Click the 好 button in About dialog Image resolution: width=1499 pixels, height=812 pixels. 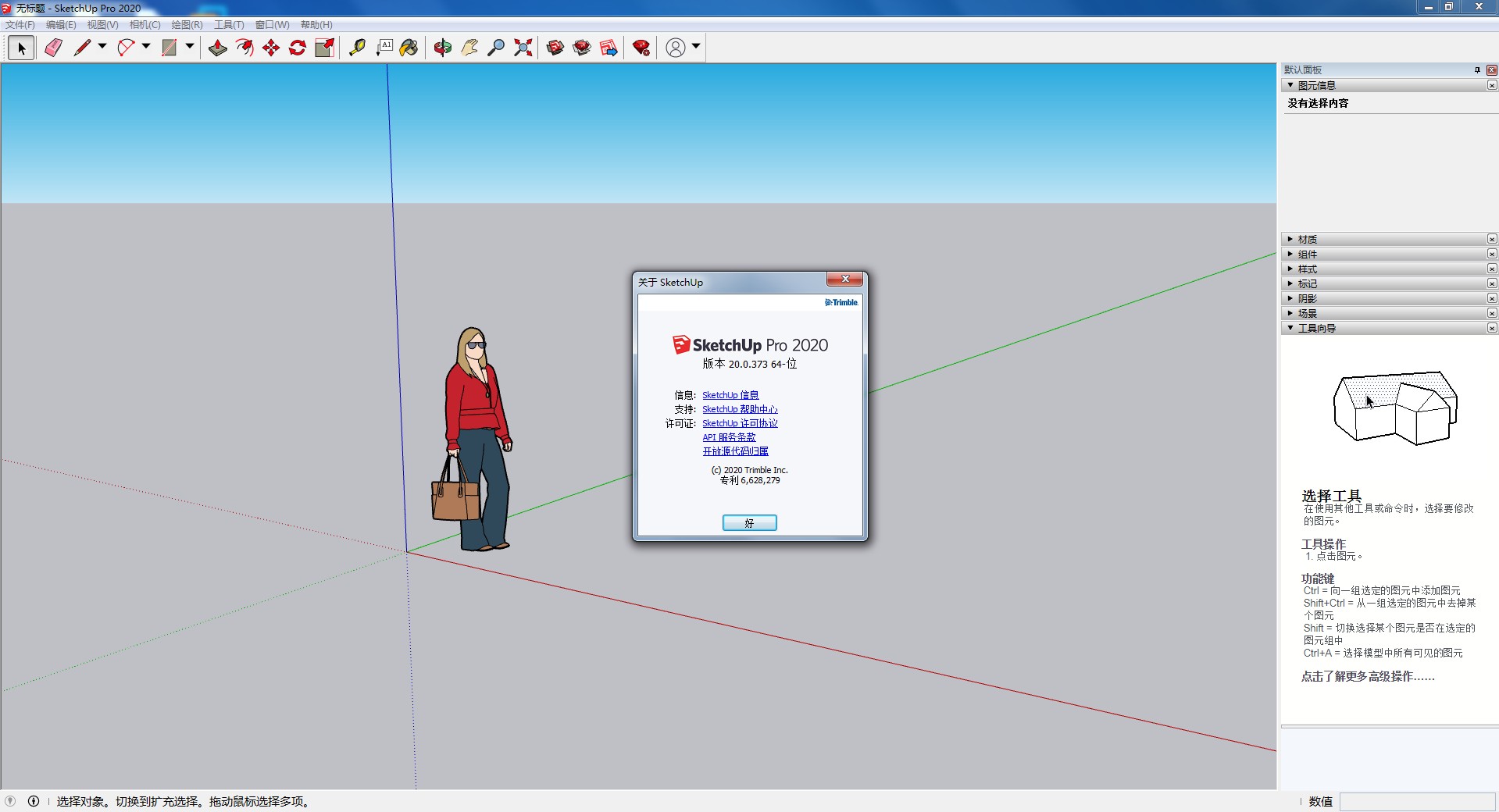[749, 523]
